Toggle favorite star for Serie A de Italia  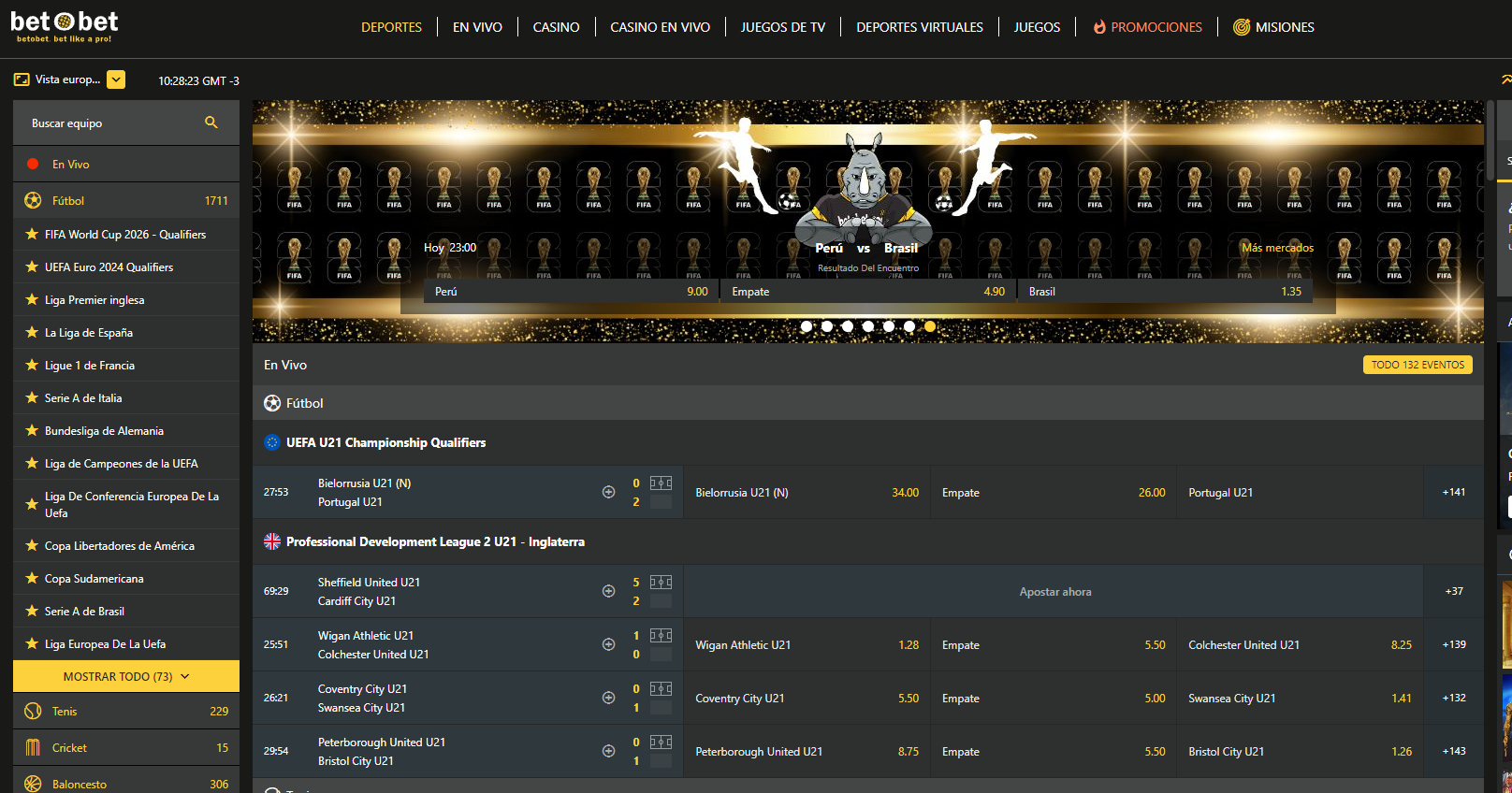tap(32, 397)
